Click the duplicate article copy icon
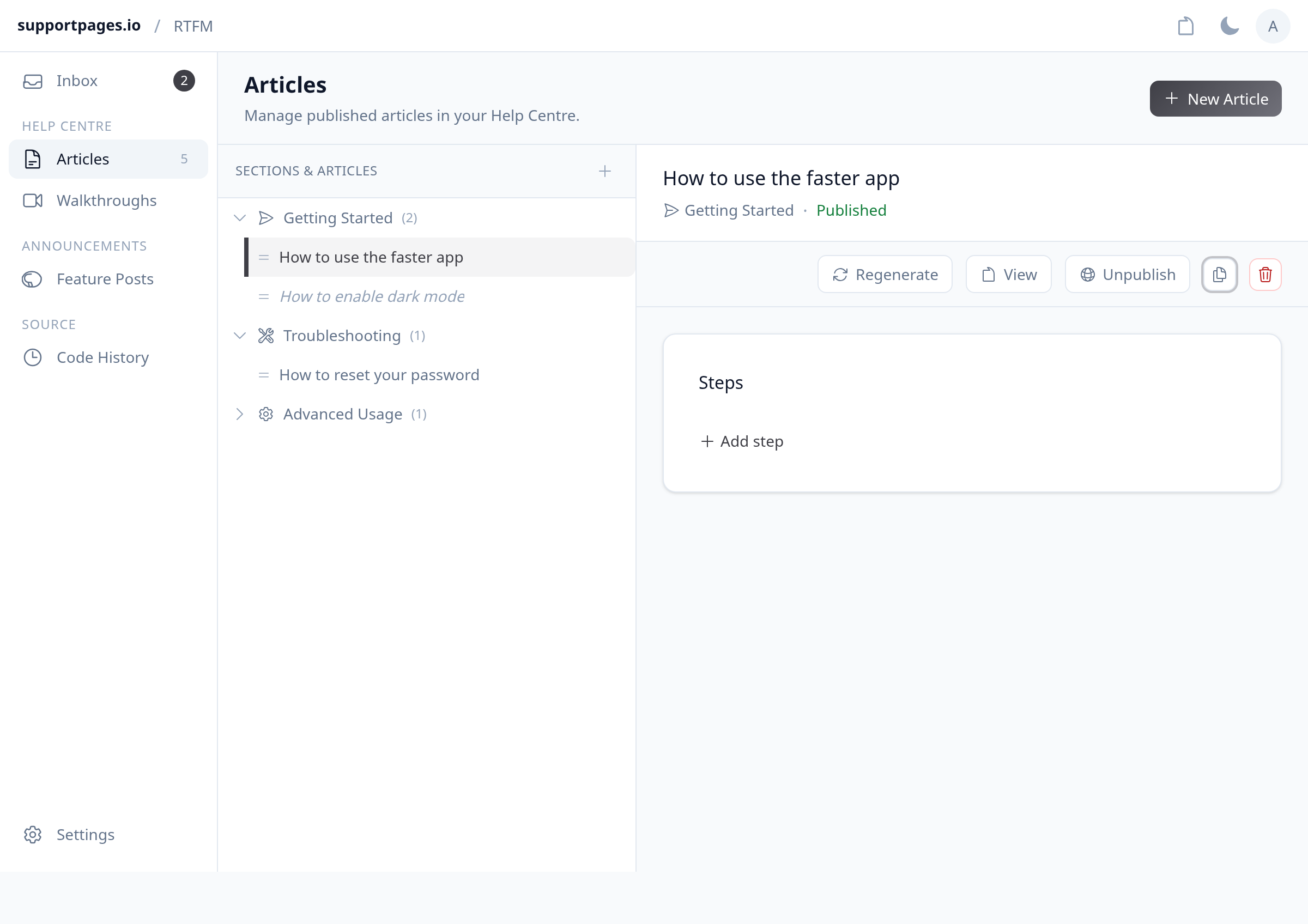The height and width of the screenshot is (924, 1308). pyautogui.click(x=1219, y=275)
